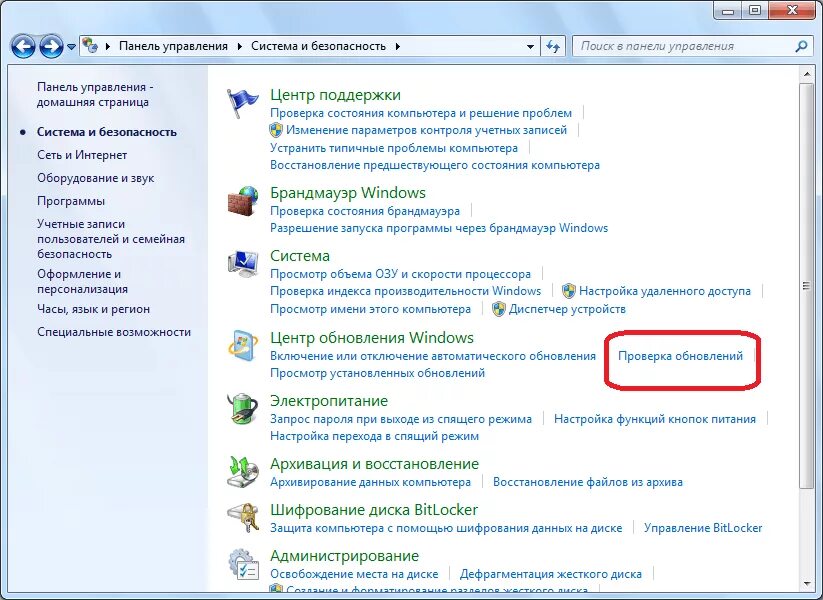The width and height of the screenshot is (823, 600).
Task: Click shield icon beside Настройка удаленного доступа
Action: (569, 291)
